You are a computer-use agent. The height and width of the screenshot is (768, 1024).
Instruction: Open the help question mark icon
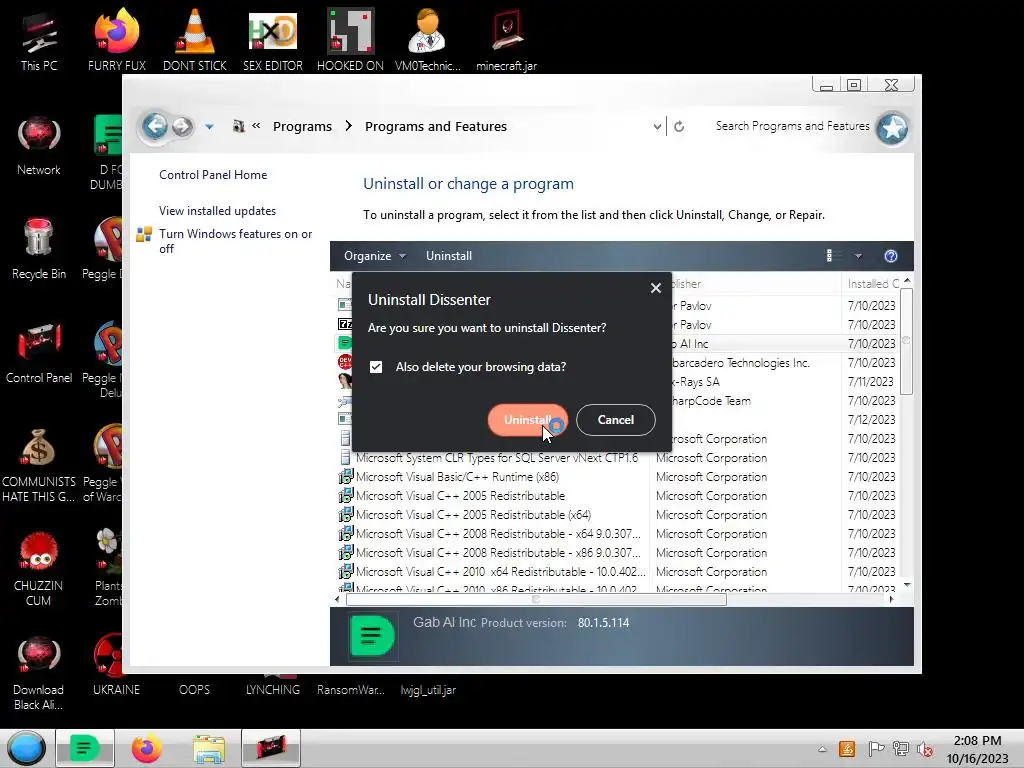coord(891,256)
